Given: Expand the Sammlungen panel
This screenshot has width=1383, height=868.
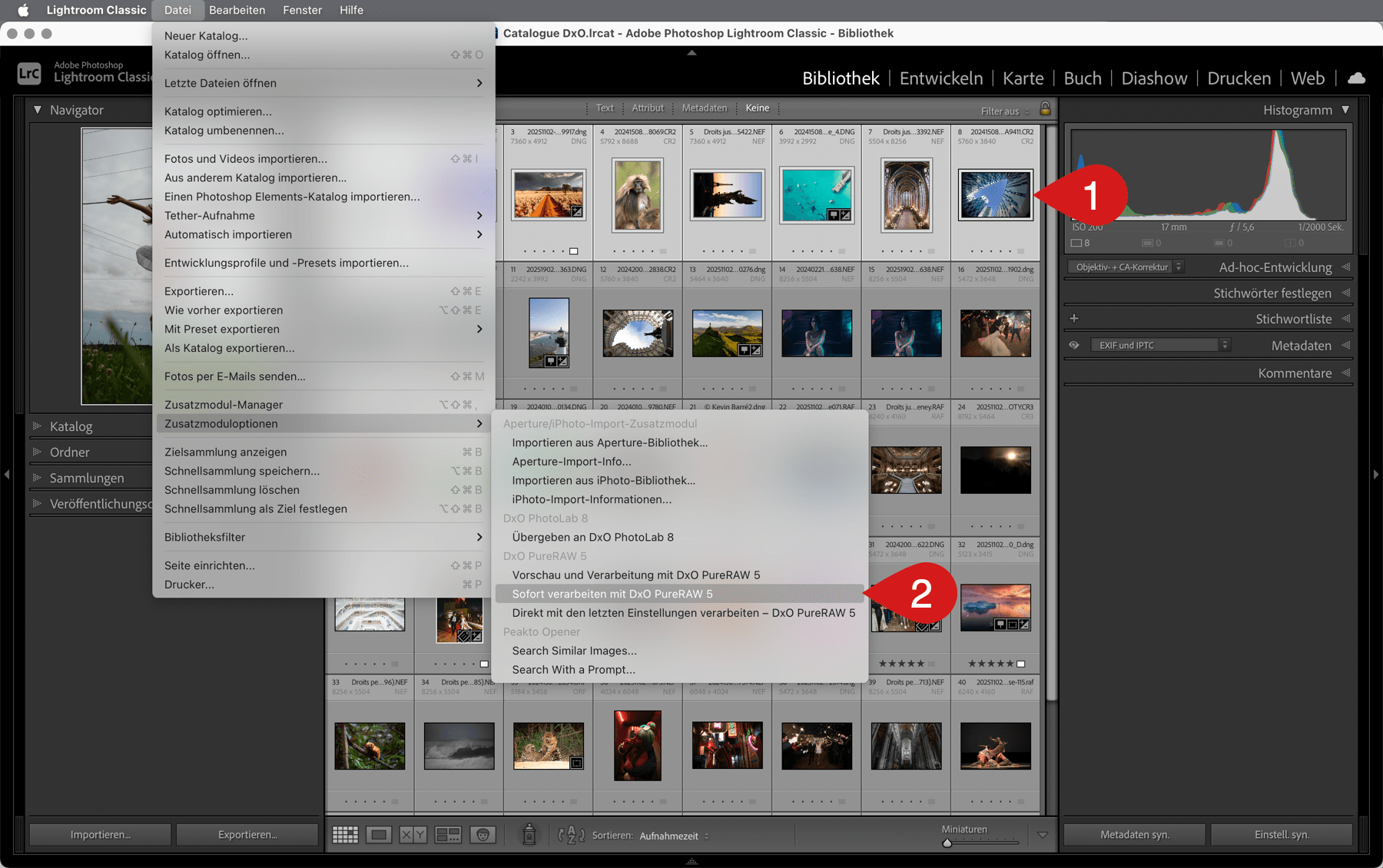Looking at the screenshot, I should click(37, 477).
